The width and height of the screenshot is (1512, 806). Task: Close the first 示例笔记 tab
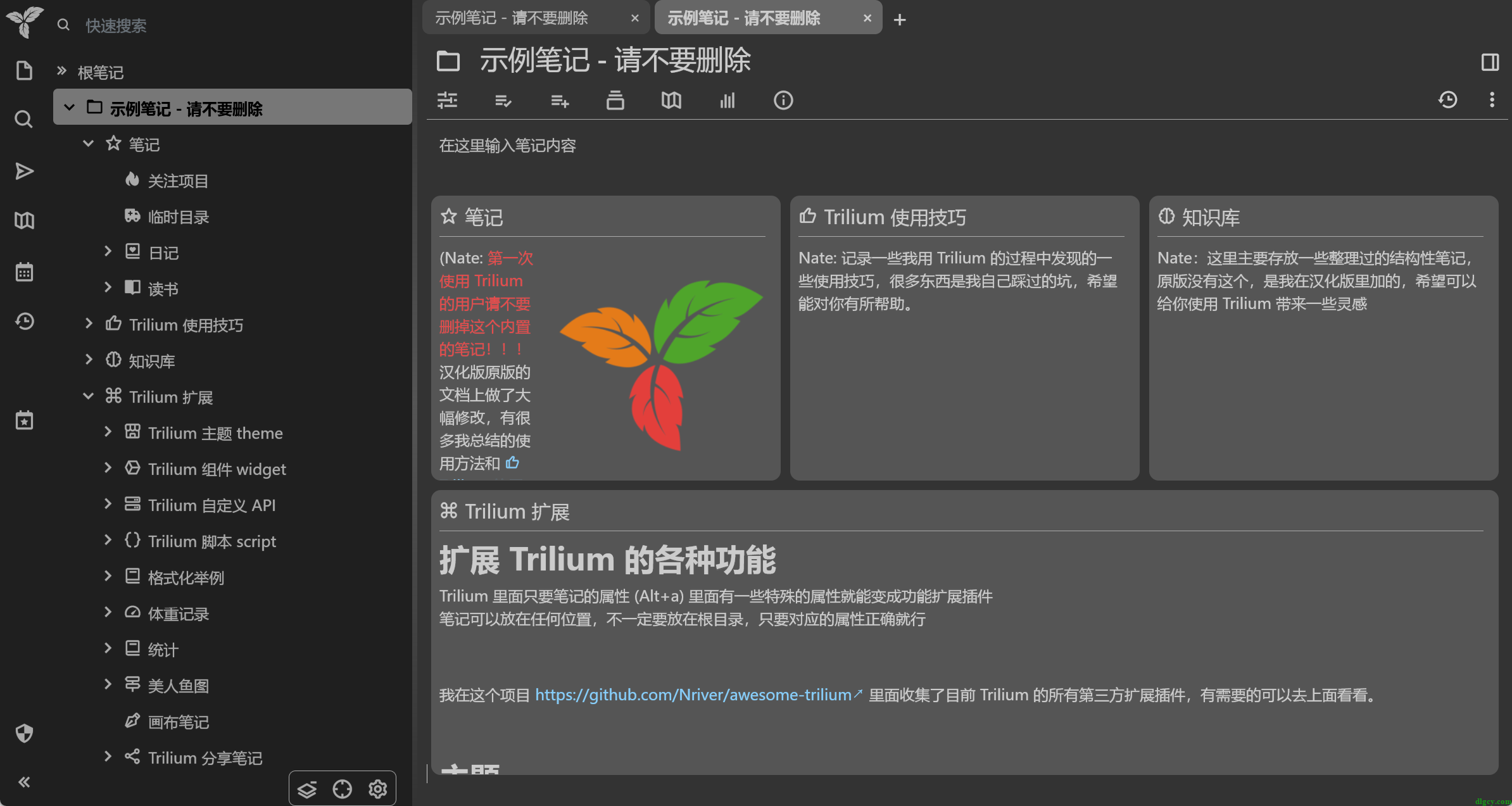pyautogui.click(x=634, y=18)
